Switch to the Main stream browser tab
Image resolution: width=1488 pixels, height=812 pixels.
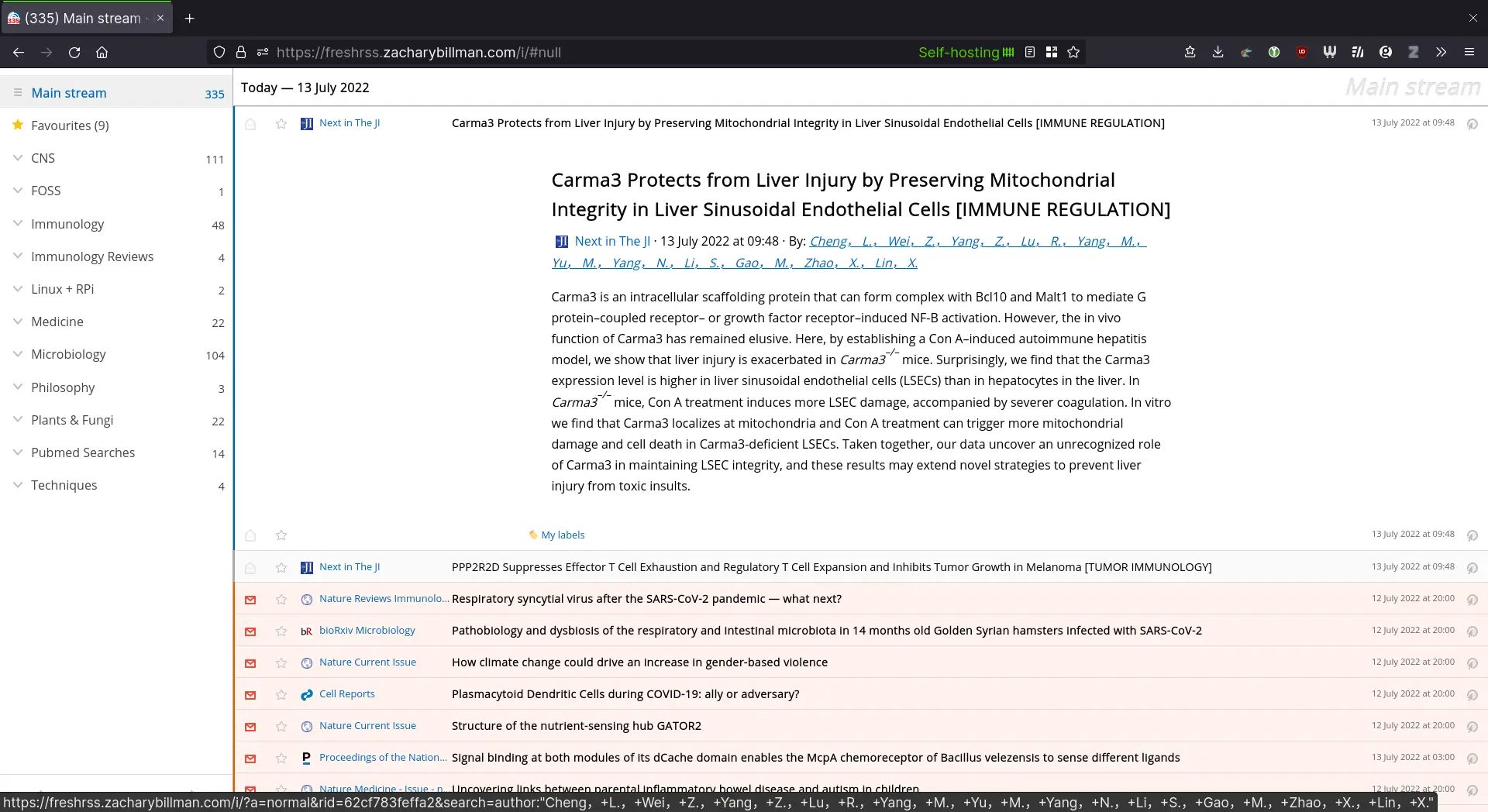click(x=83, y=19)
